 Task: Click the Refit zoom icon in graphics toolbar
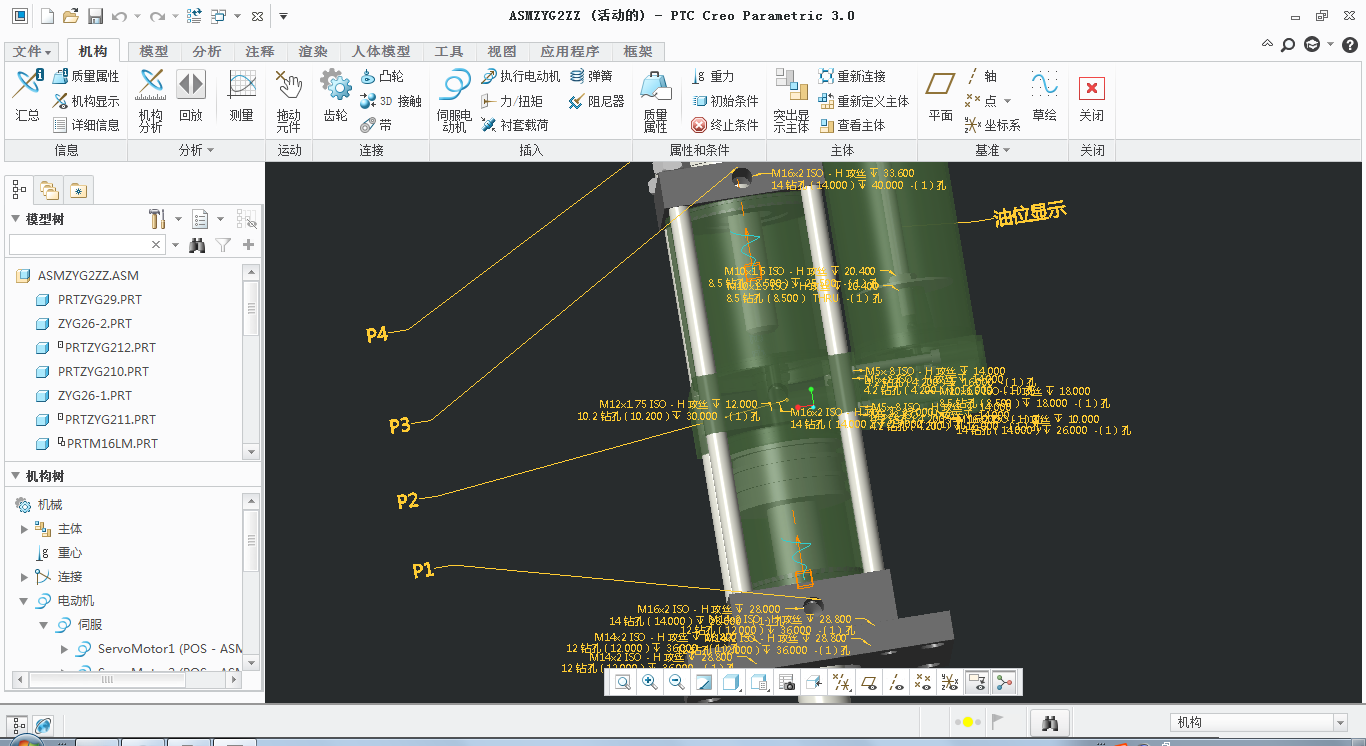pyautogui.click(x=623, y=682)
